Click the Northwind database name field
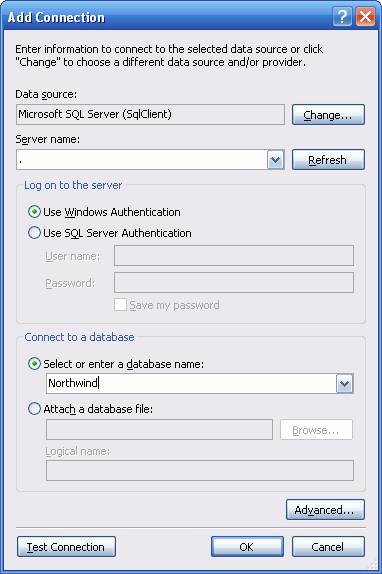 (x=191, y=384)
